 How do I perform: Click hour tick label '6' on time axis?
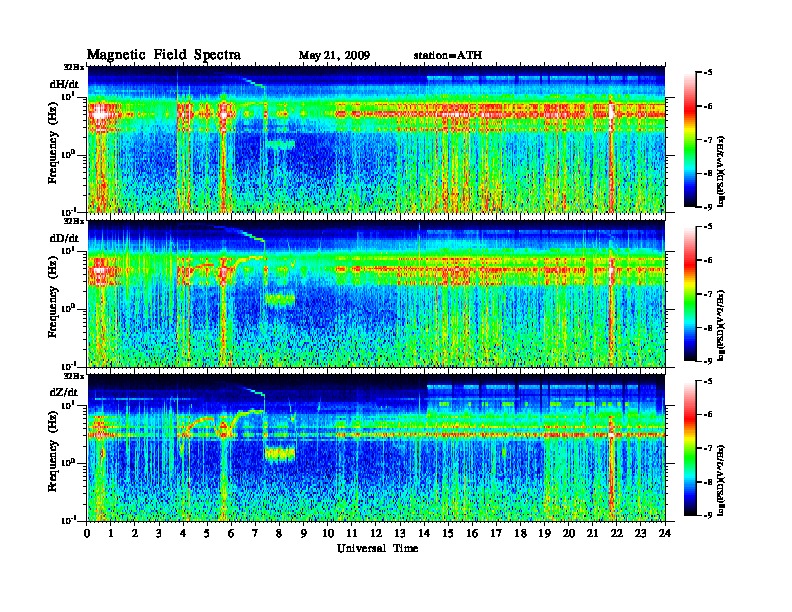231,534
